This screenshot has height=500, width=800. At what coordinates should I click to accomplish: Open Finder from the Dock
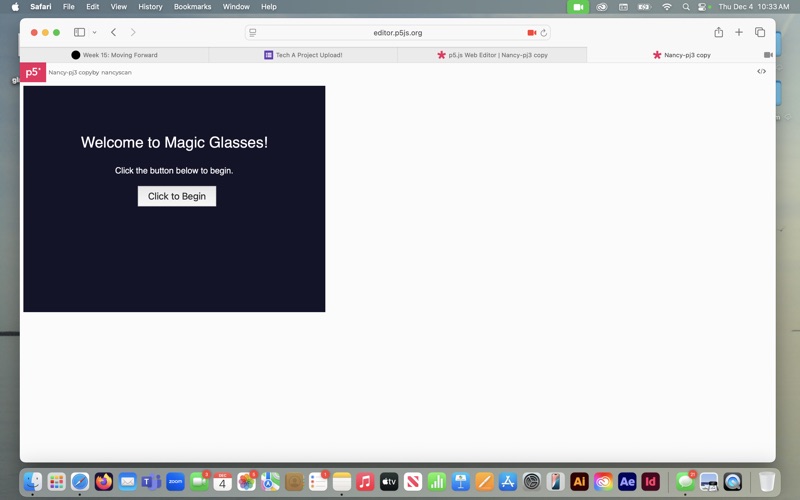[33, 481]
